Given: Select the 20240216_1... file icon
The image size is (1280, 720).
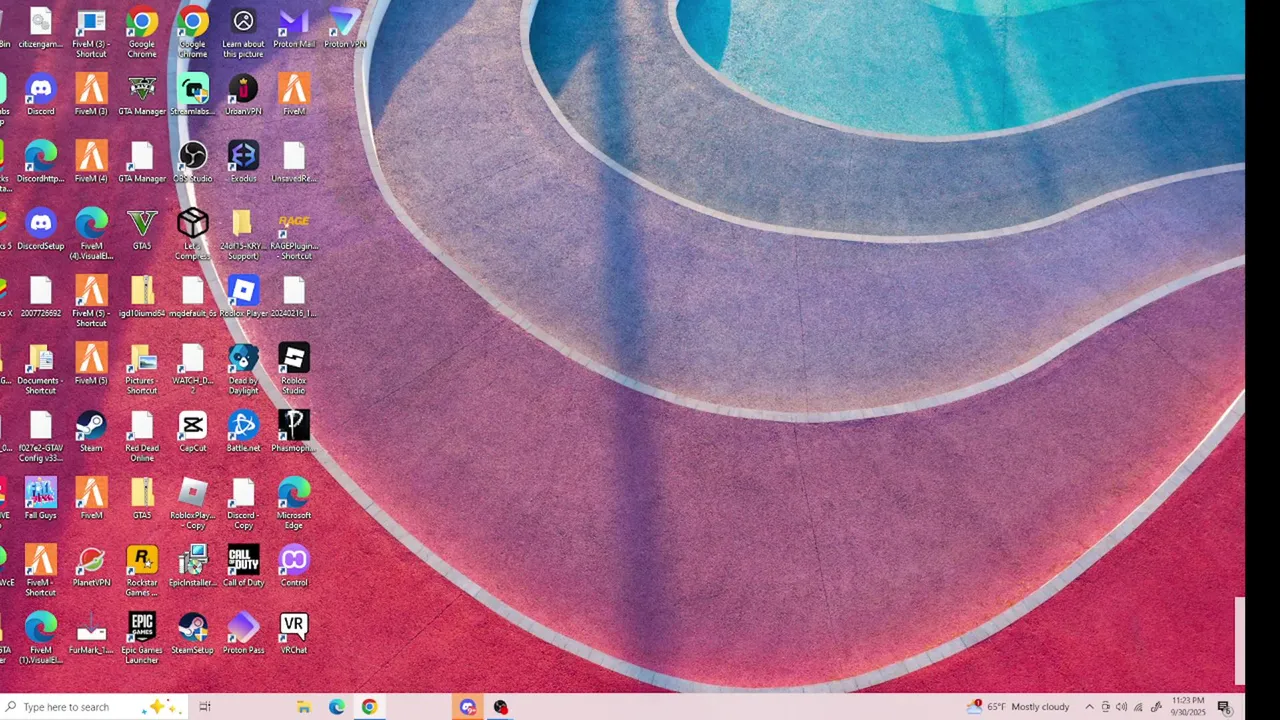Looking at the screenshot, I should click(294, 297).
